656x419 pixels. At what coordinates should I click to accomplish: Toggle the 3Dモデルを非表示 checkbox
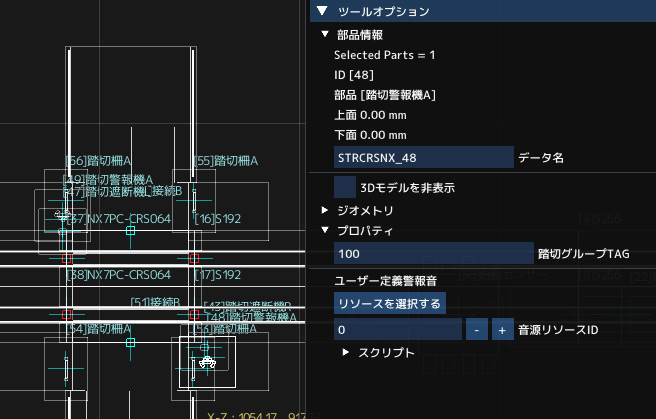[x=345, y=186]
